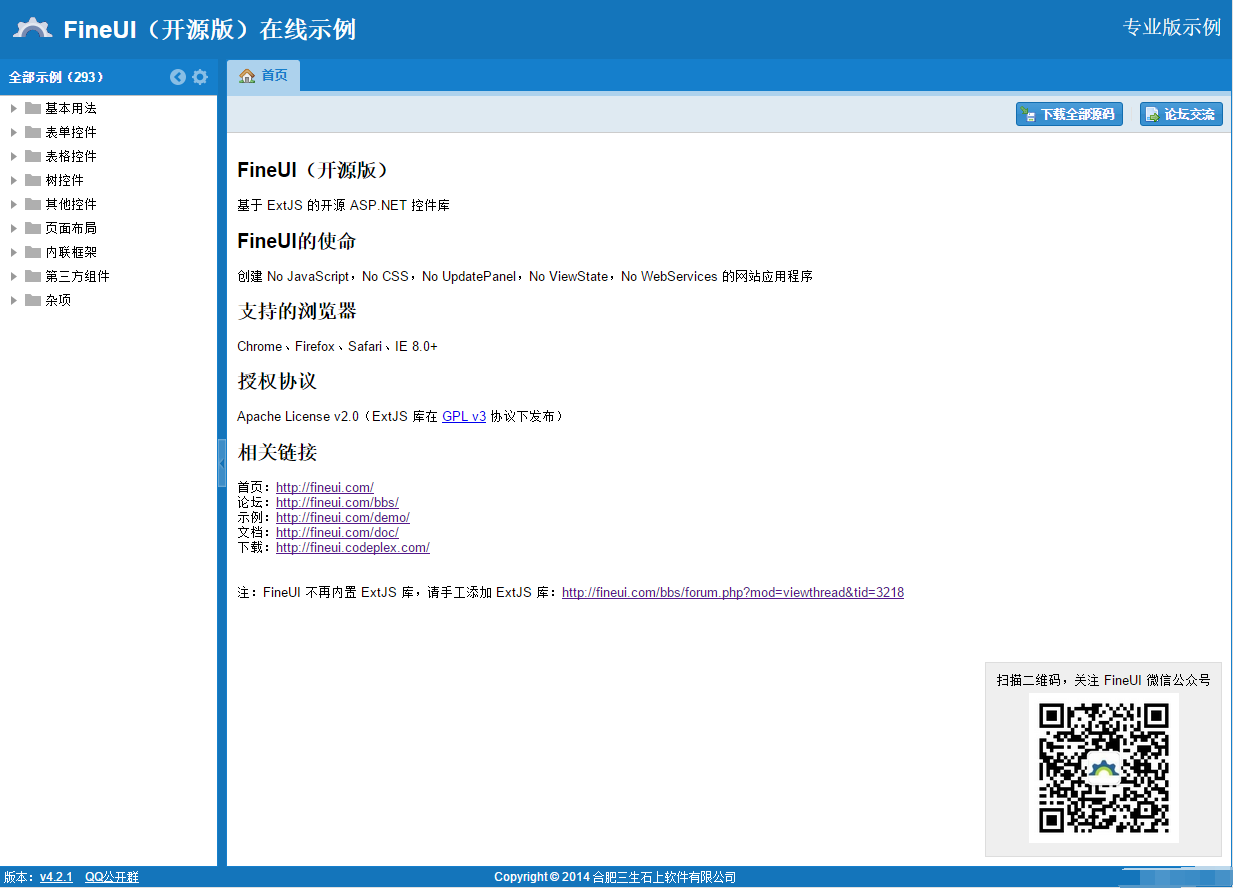Click the 内联框架 folder icon

(33, 252)
